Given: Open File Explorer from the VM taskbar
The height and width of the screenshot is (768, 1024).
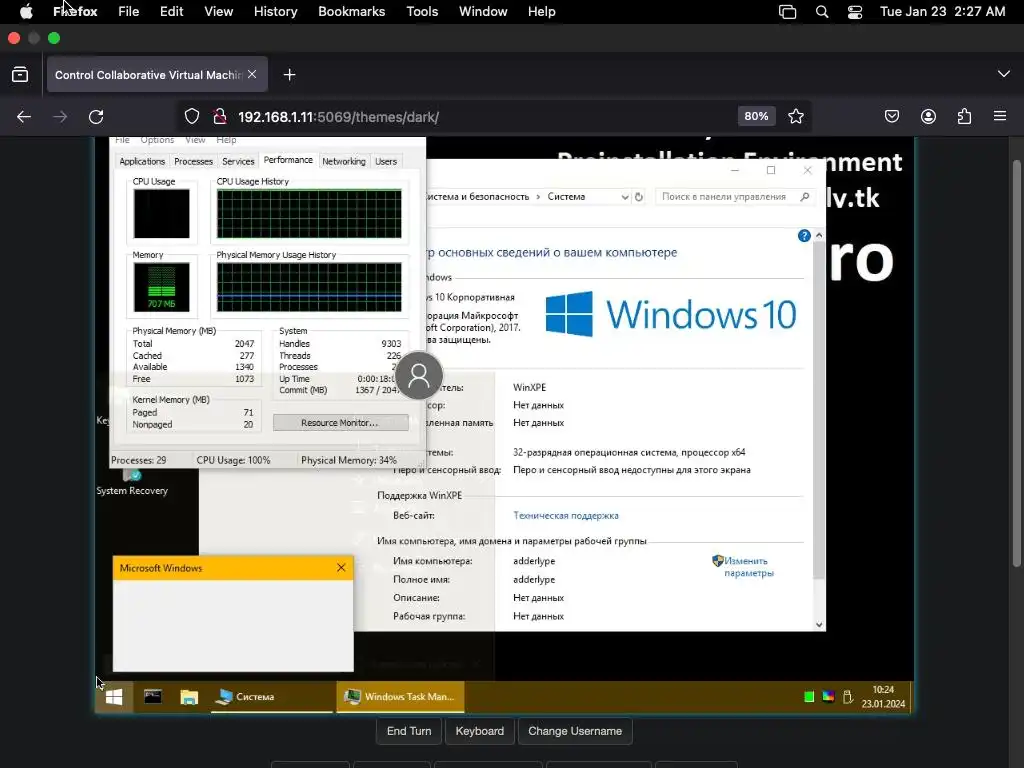Looking at the screenshot, I should point(189,697).
